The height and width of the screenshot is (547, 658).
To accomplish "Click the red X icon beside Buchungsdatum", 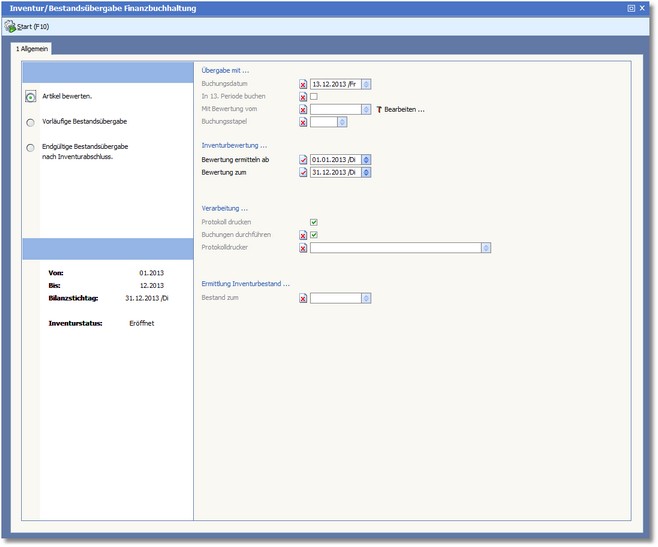I will point(303,85).
